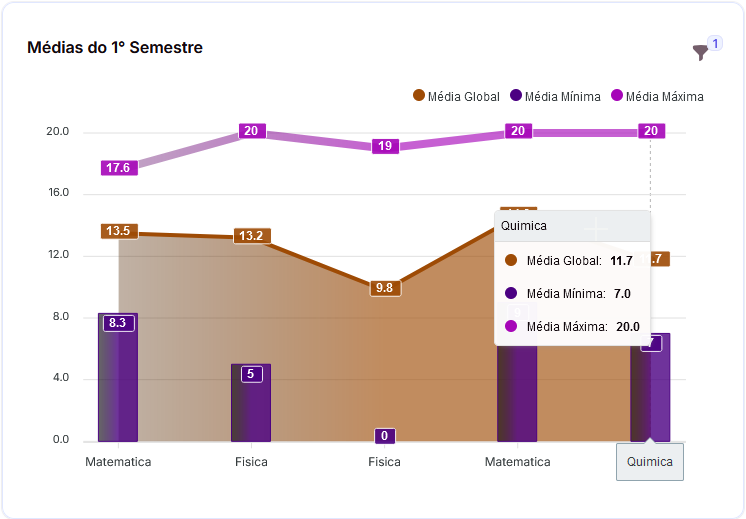746x519 pixels.
Task: Select the 9.8 Média Global data point
Action: coord(384,288)
